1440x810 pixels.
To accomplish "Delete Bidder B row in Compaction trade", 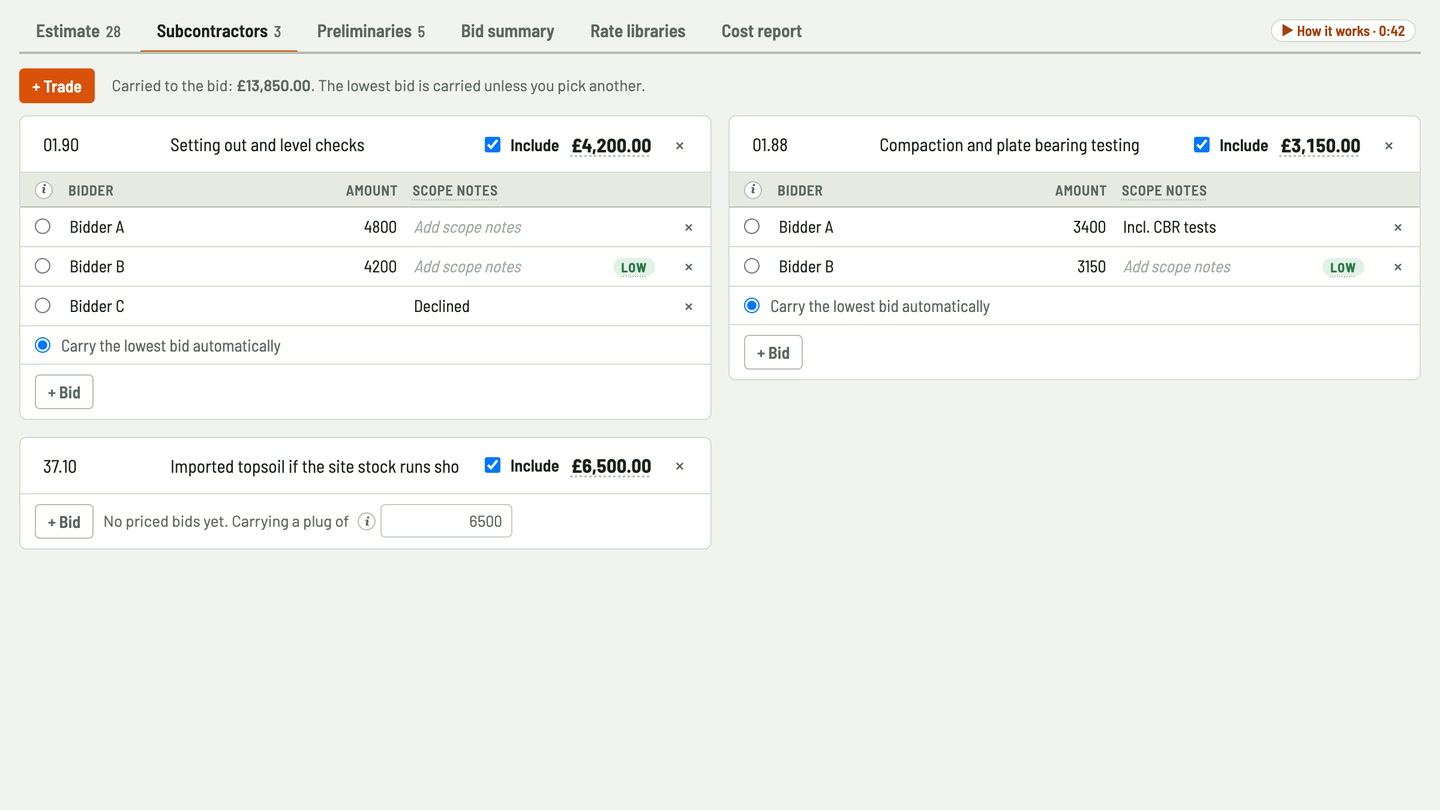I will (x=1398, y=267).
